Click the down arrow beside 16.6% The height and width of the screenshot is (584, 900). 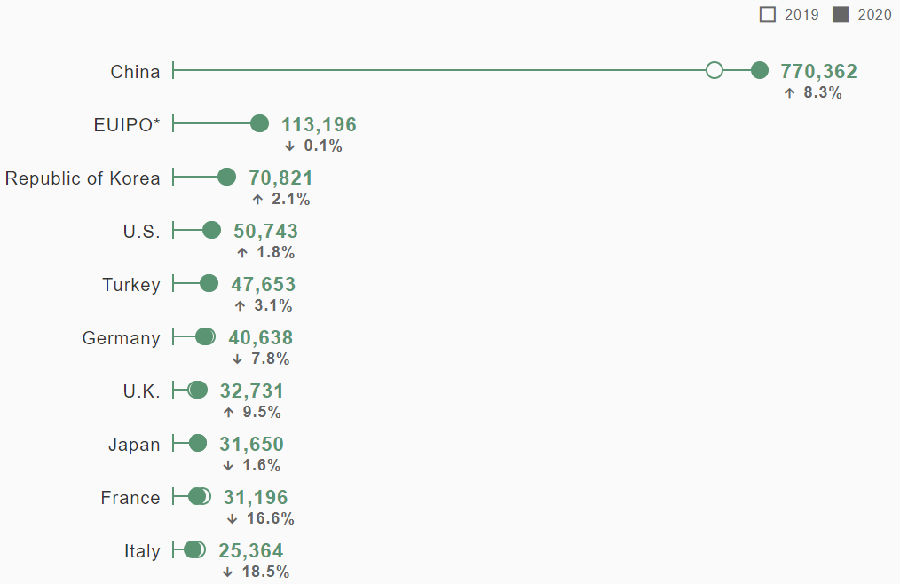point(232,519)
